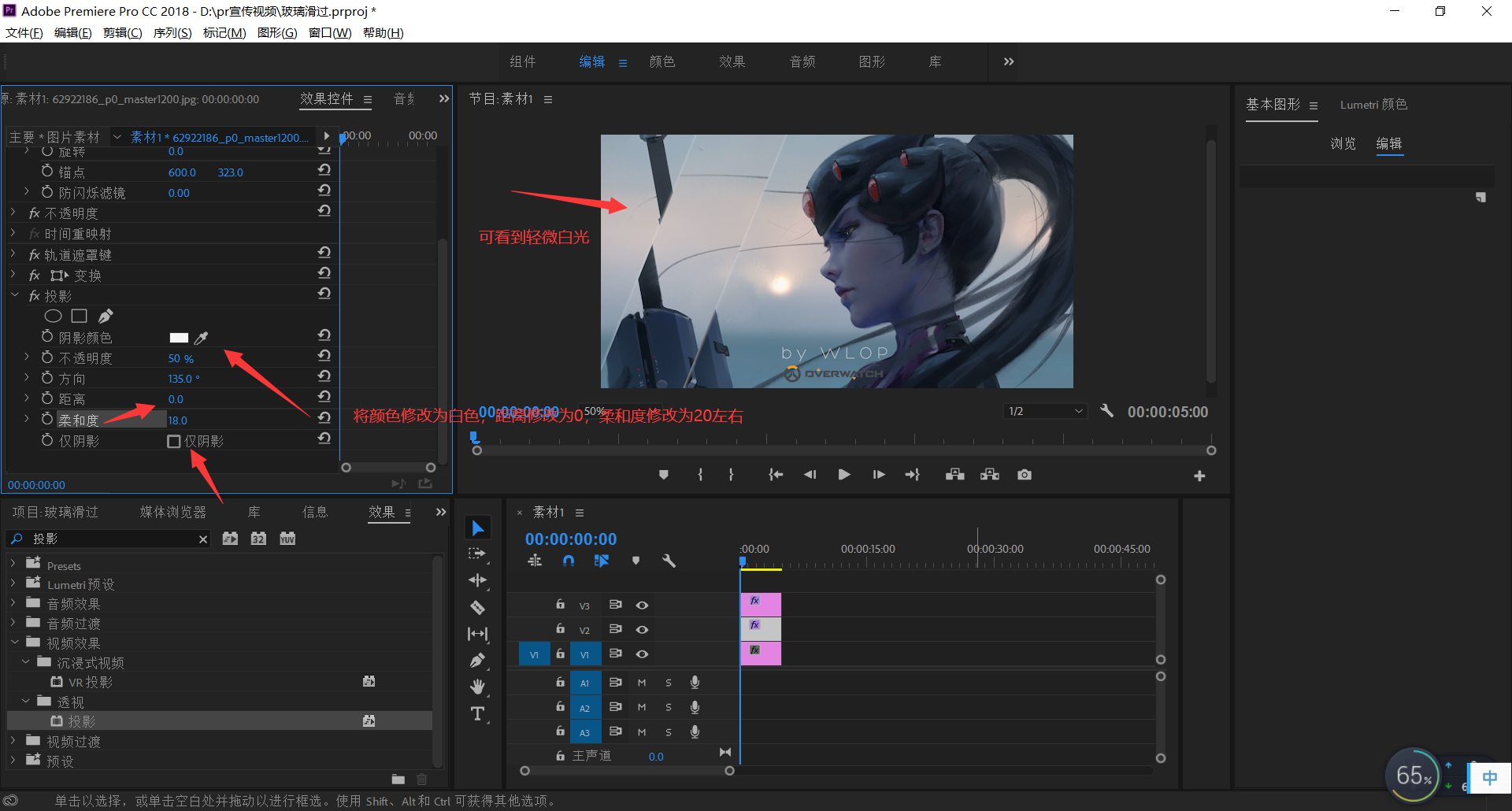
Task: Play the program monitor preview
Action: [843, 475]
